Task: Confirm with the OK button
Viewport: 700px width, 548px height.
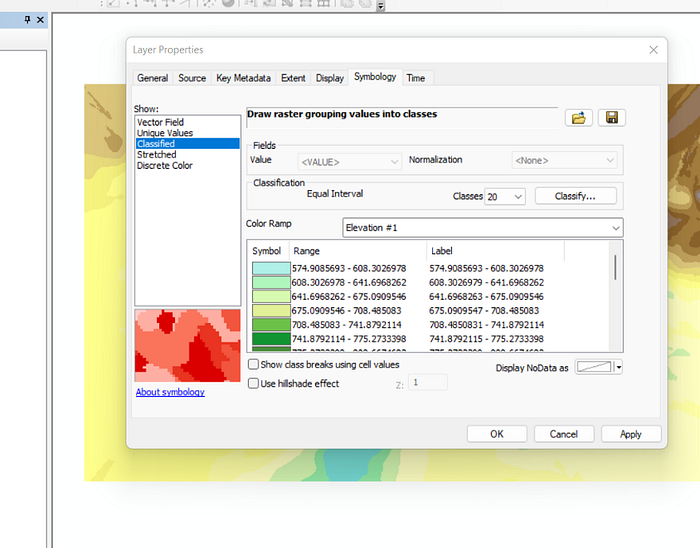Action: pyautogui.click(x=497, y=434)
